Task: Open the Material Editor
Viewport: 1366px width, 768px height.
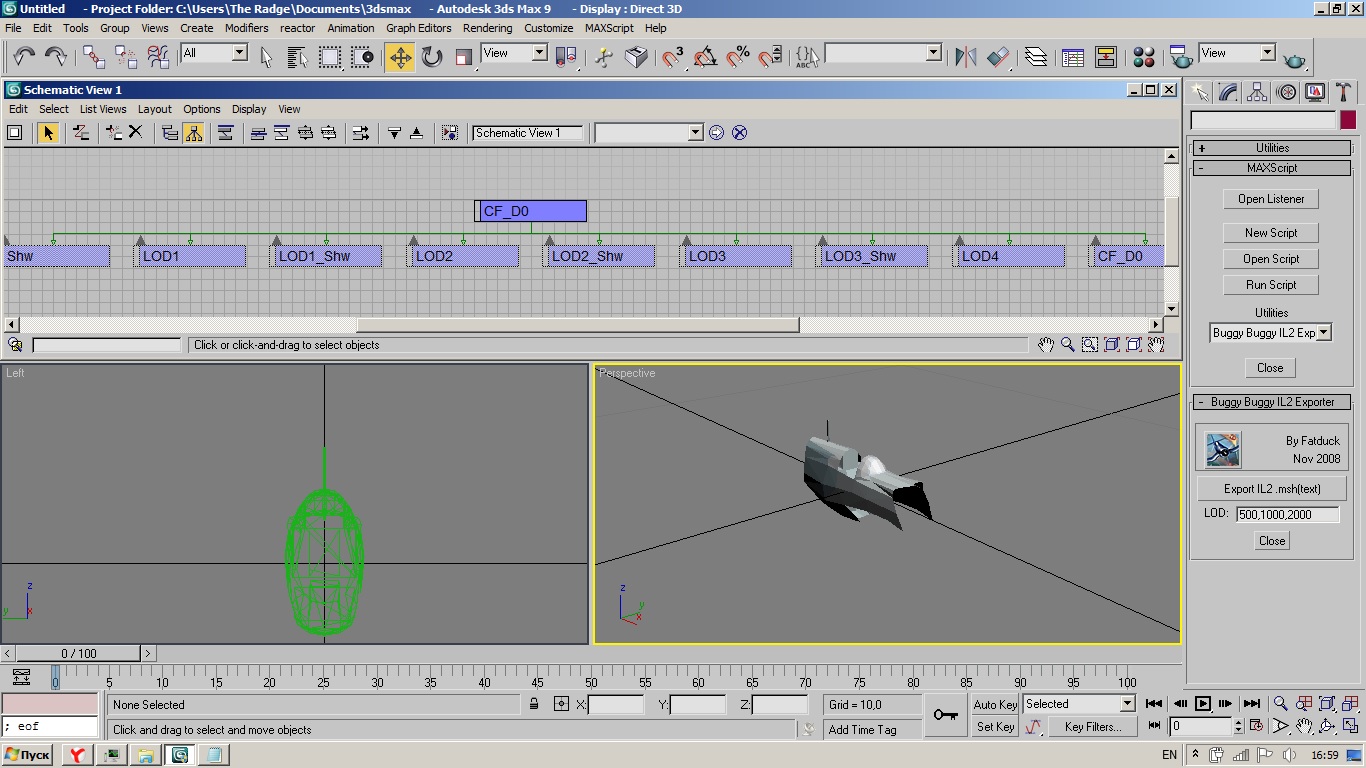Action: (1144, 57)
